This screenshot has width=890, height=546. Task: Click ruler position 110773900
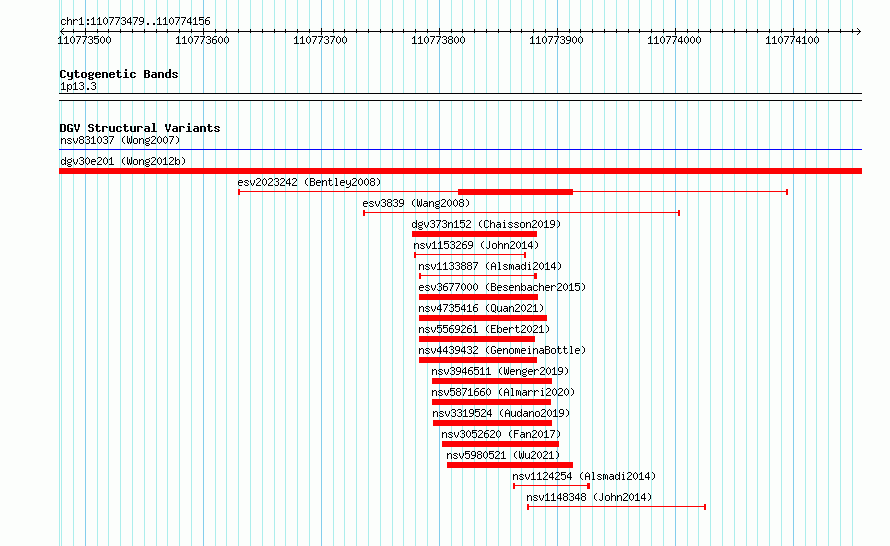[x=557, y=40]
